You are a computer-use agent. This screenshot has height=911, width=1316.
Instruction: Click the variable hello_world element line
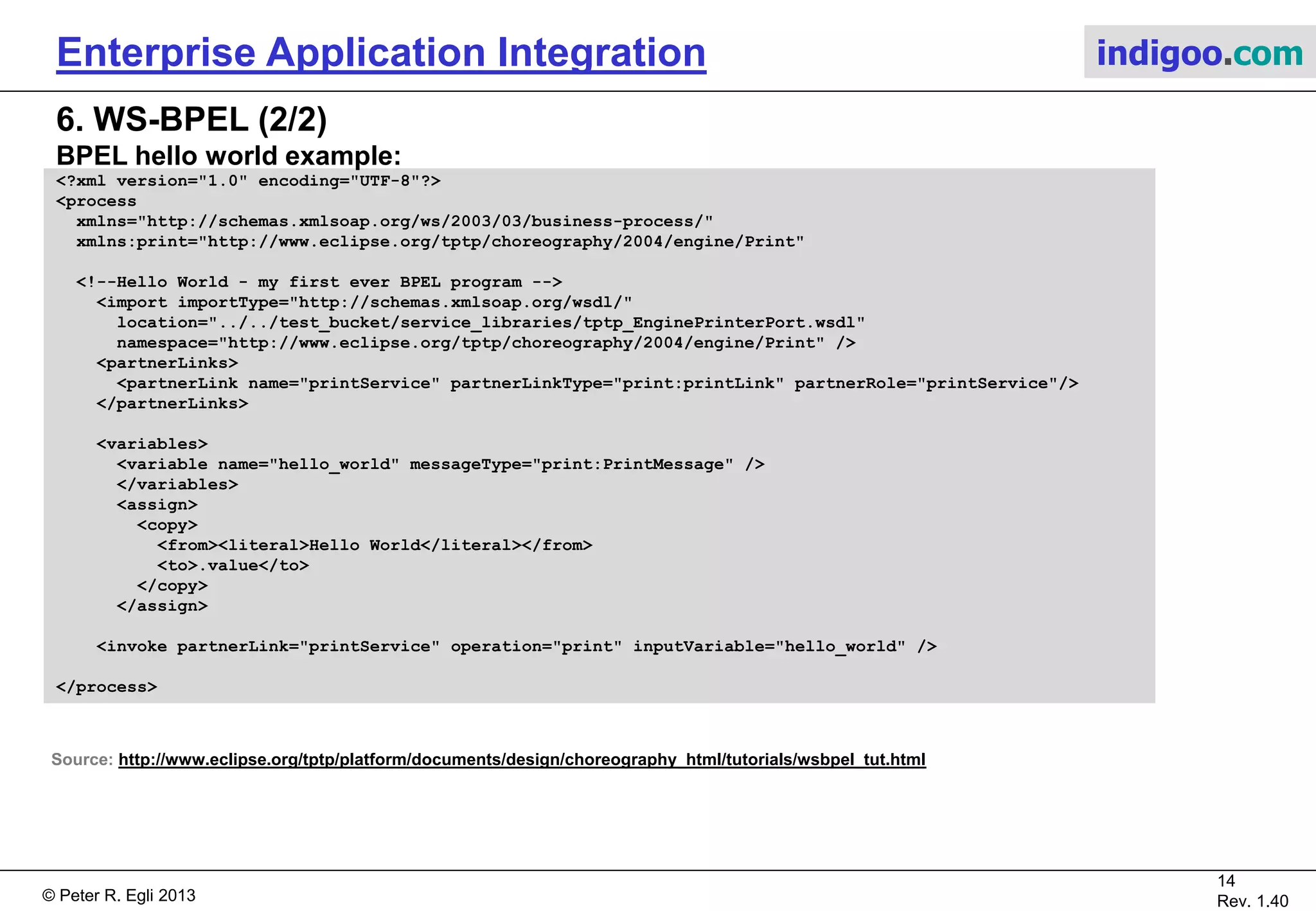tap(440, 465)
